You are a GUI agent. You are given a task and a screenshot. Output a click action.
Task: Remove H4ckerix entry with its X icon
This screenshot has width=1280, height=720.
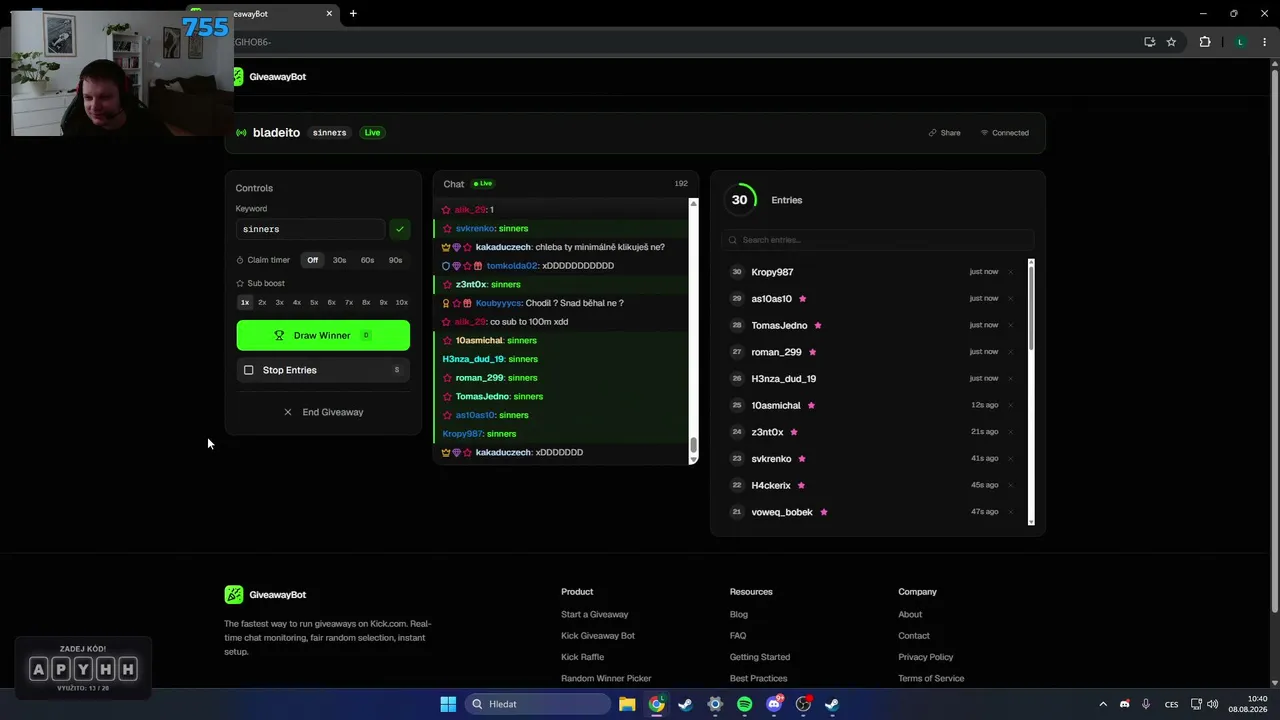tap(1010, 485)
